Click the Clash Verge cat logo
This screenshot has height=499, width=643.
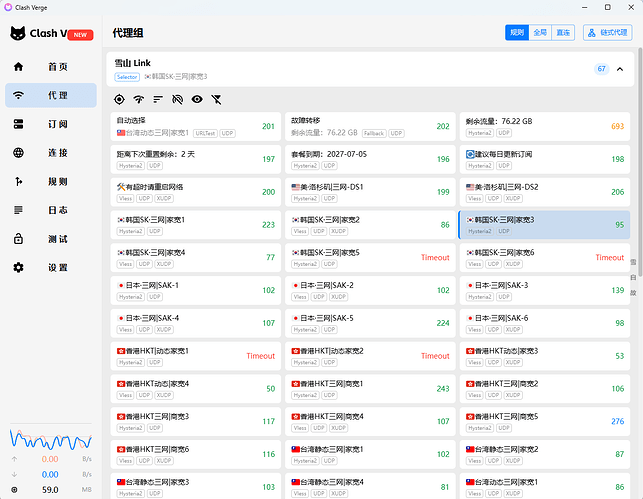tap(18, 33)
